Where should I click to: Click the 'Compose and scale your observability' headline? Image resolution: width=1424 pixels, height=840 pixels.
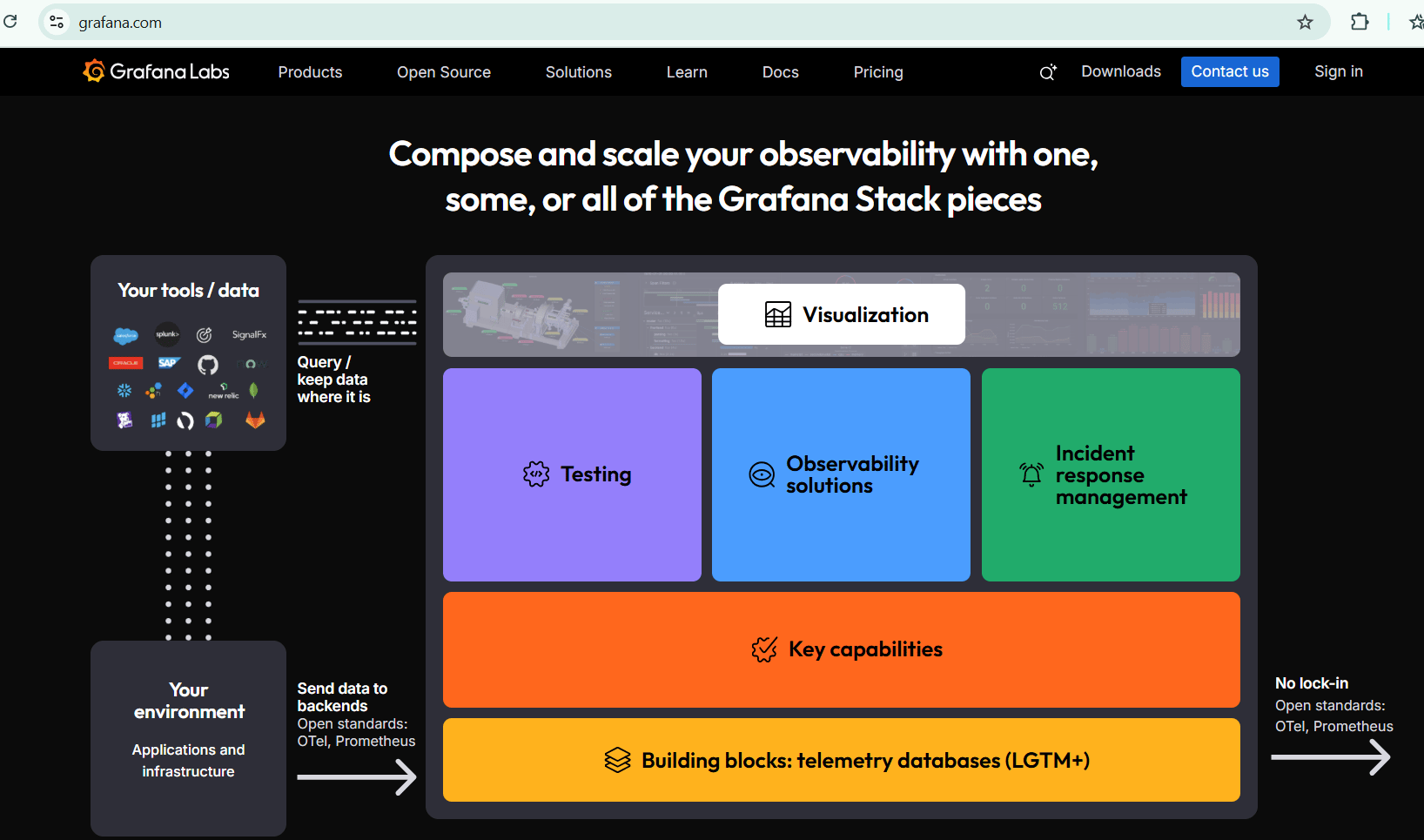743,177
